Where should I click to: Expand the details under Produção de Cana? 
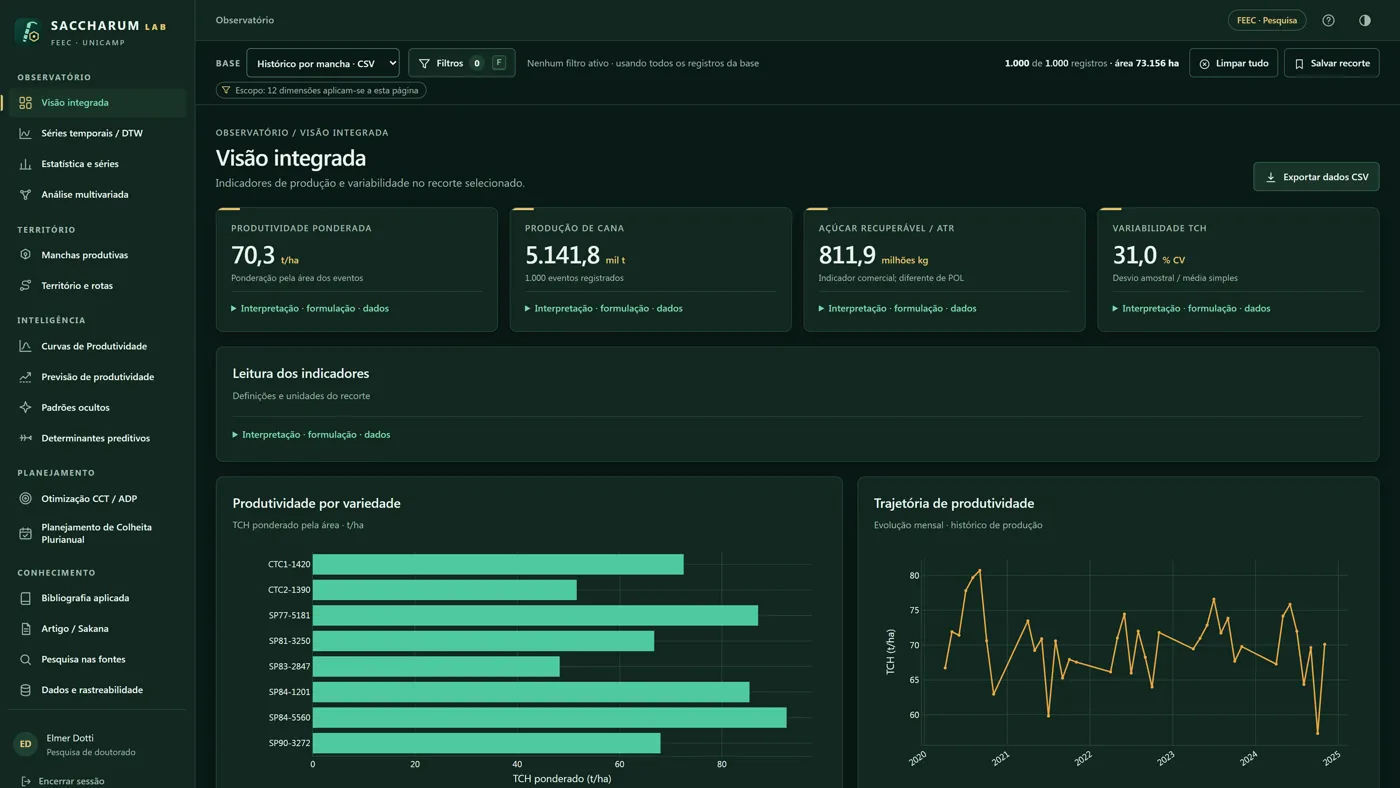pos(604,308)
